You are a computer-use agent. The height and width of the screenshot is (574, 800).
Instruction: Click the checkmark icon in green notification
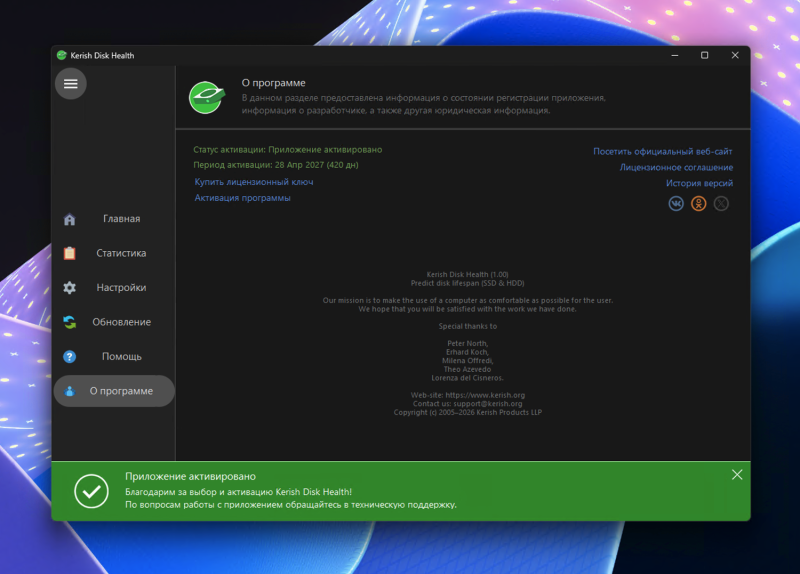[x=91, y=491]
